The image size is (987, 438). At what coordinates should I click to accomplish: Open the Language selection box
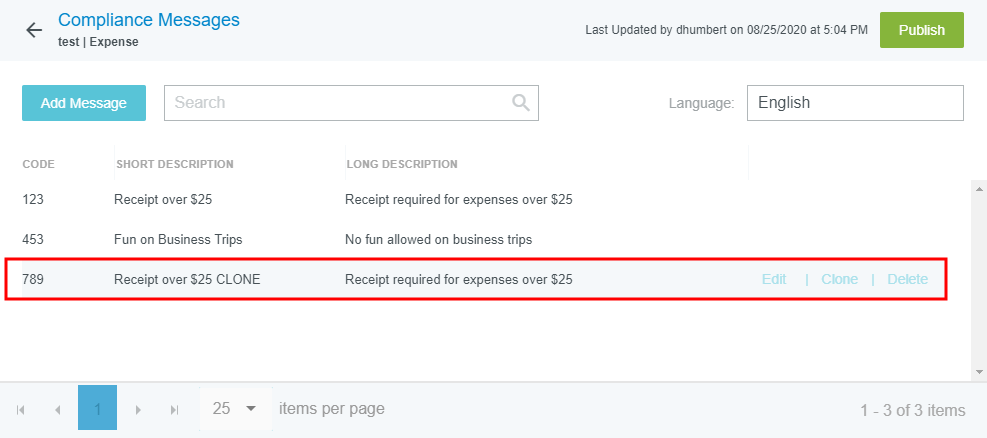854,102
